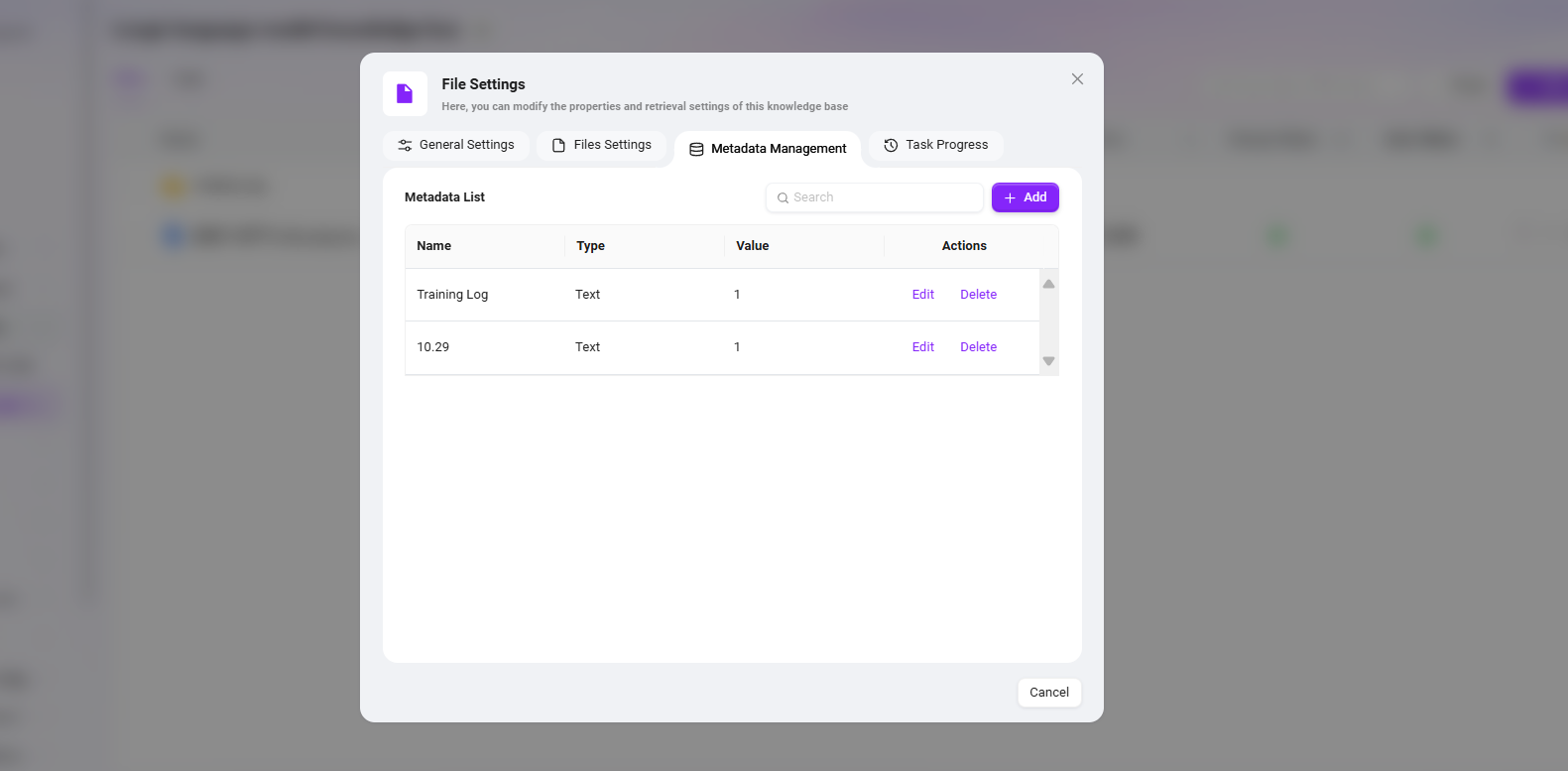Select the 10.29 name cell
The width and height of the screenshot is (1568, 771).
click(x=433, y=347)
